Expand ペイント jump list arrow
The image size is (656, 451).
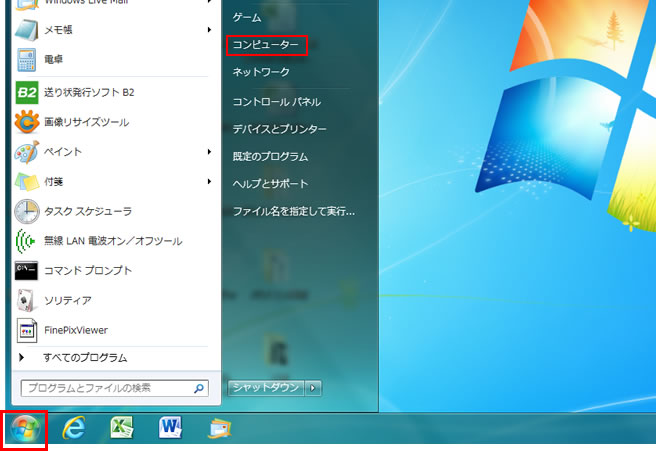click(209, 152)
